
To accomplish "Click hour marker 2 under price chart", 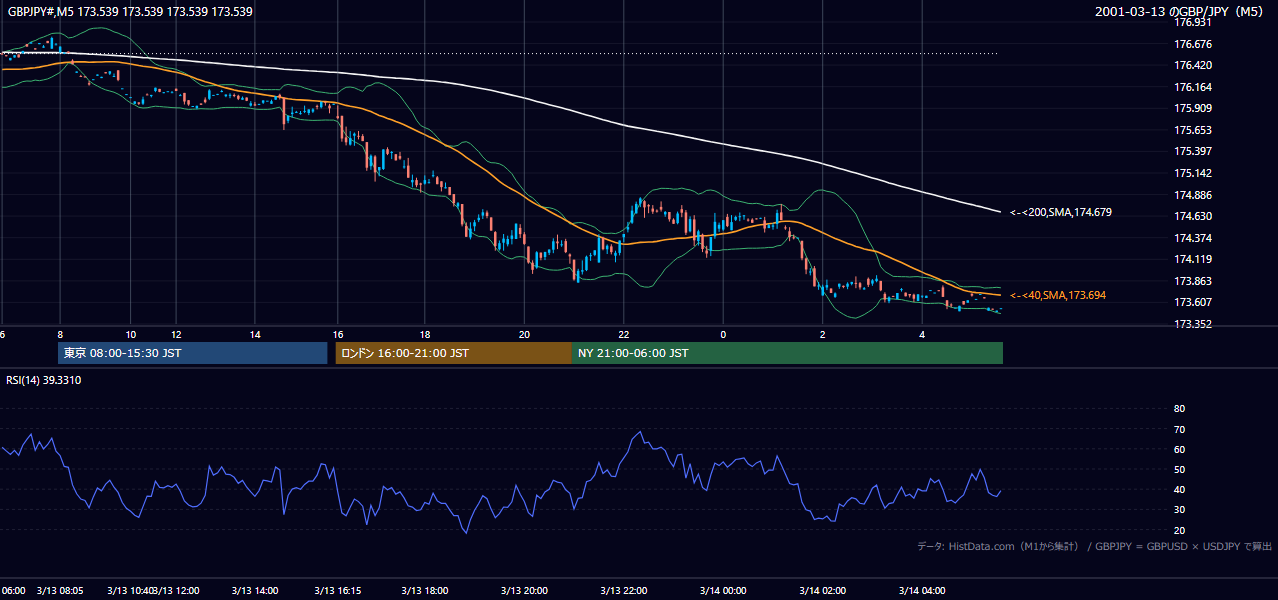I will (822, 334).
